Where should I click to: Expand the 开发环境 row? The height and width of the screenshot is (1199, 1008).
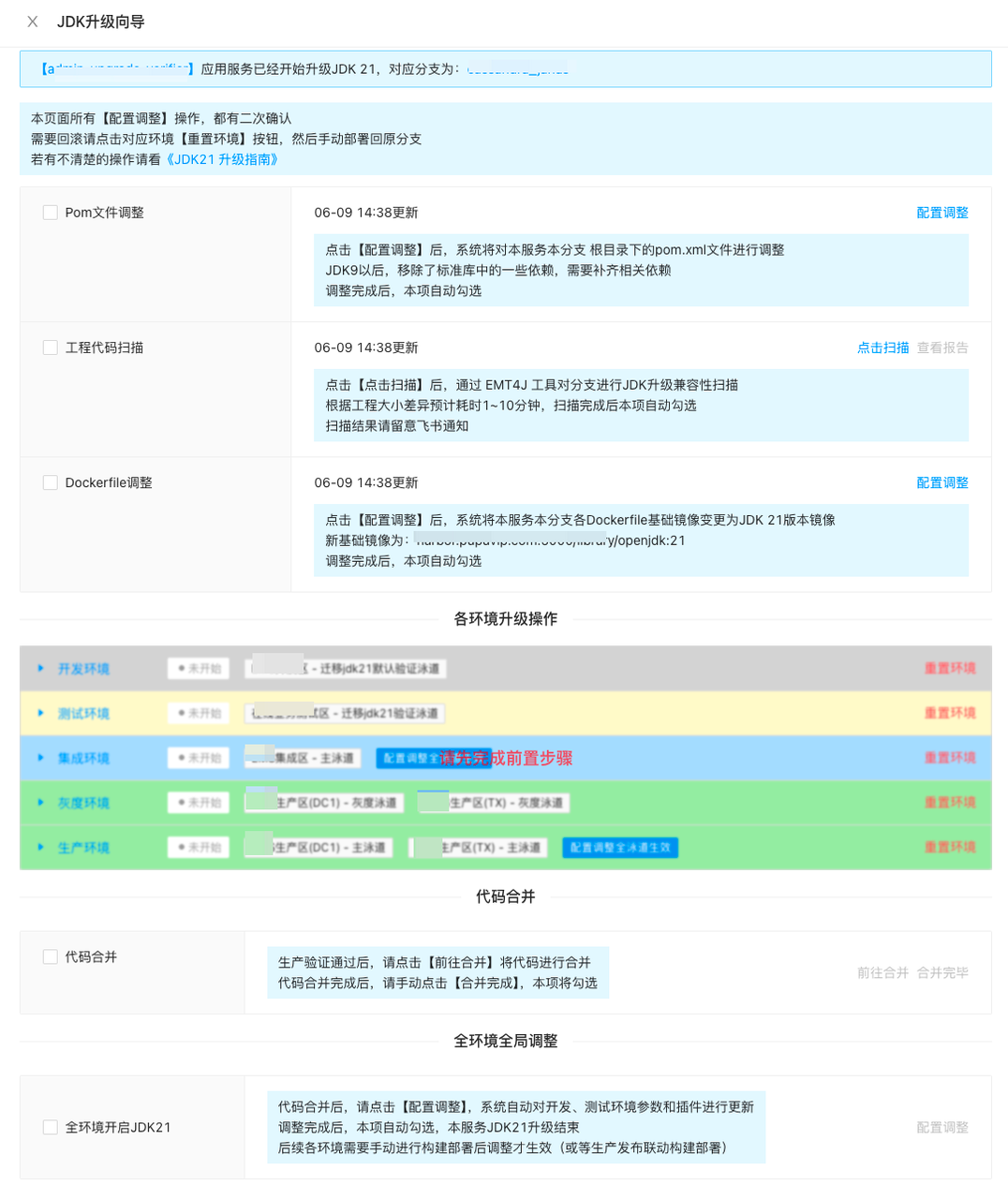click(x=39, y=668)
